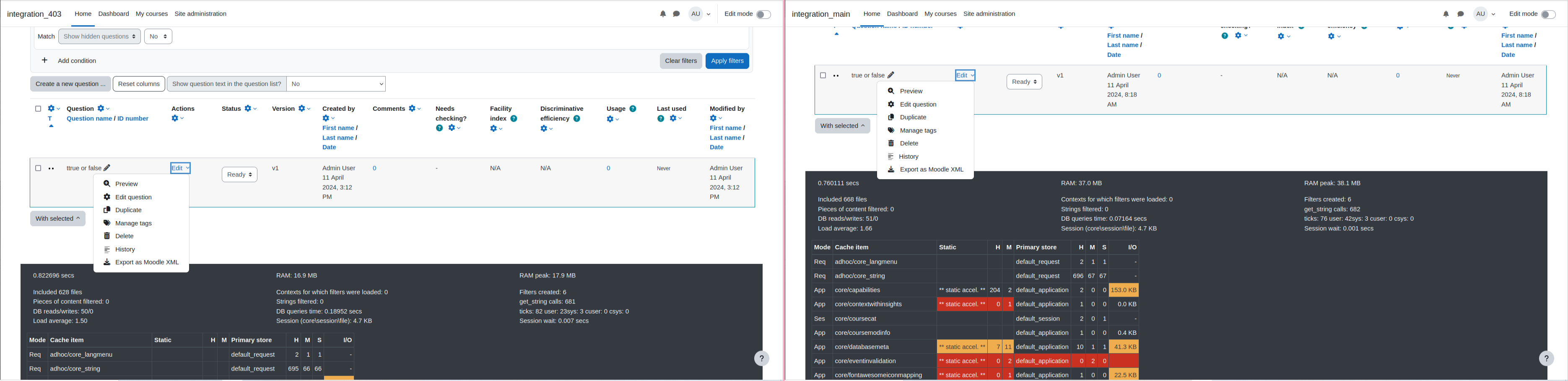
Task: Open Ready status dropdown in integration_403 row
Action: pyautogui.click(x=239, y=175)
